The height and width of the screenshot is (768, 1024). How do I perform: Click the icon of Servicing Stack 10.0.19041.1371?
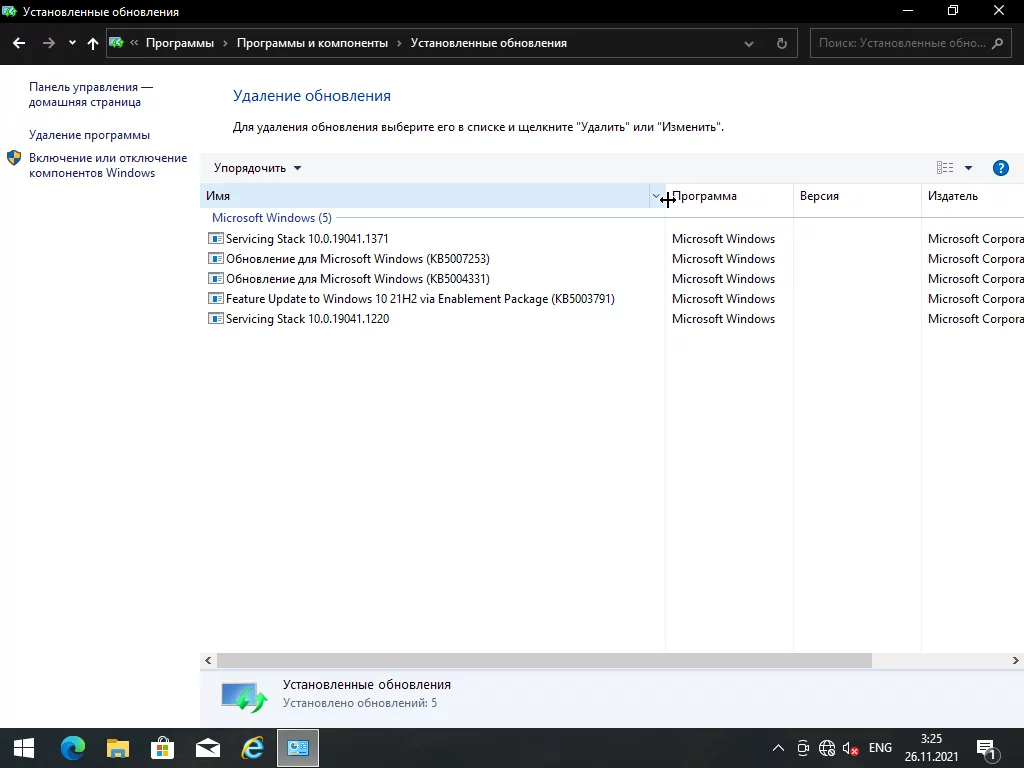click(216, 239)
